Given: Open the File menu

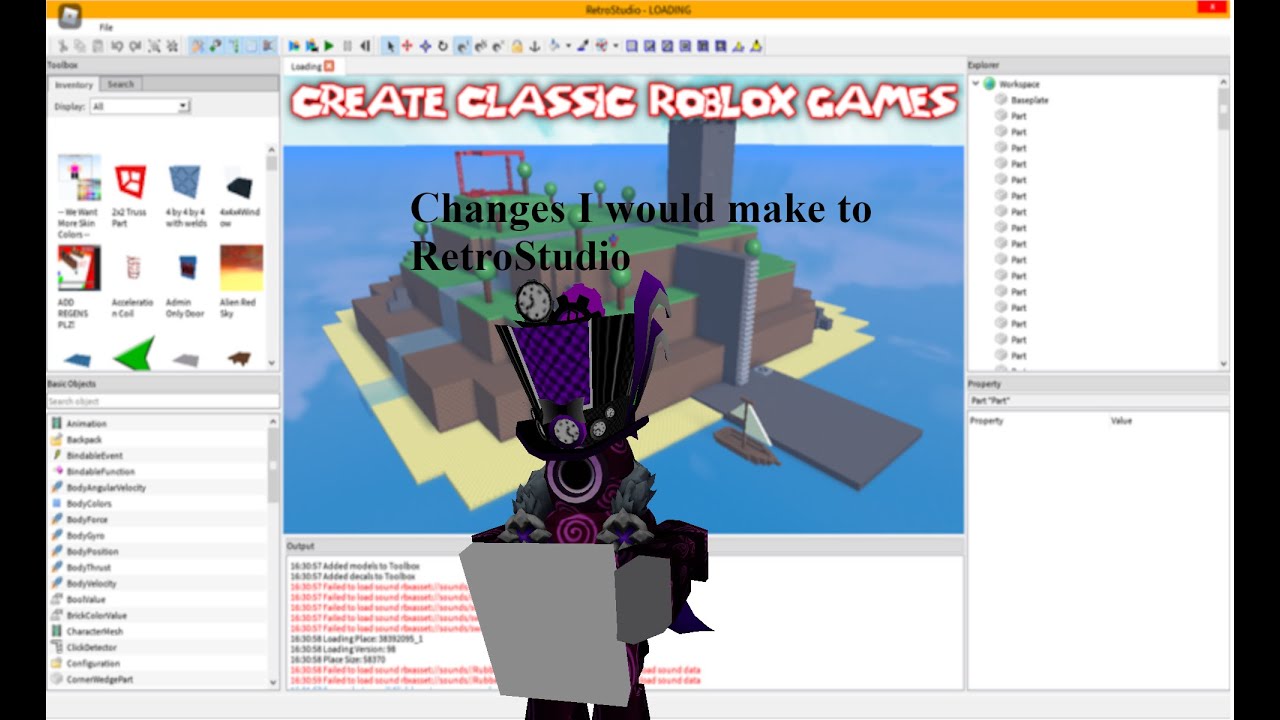Looking at the screenshot, I should 106,27.
